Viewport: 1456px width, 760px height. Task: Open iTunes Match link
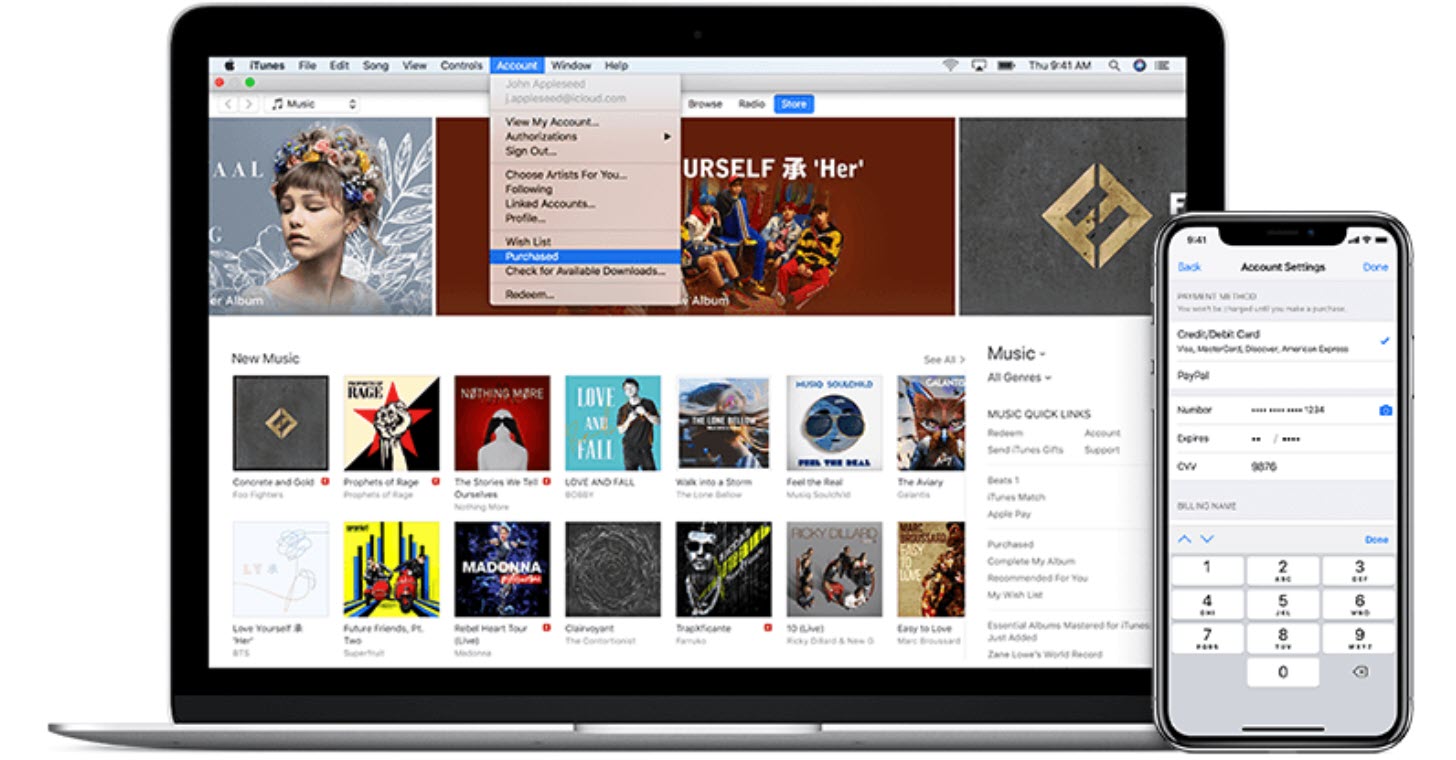(1016, 498)
